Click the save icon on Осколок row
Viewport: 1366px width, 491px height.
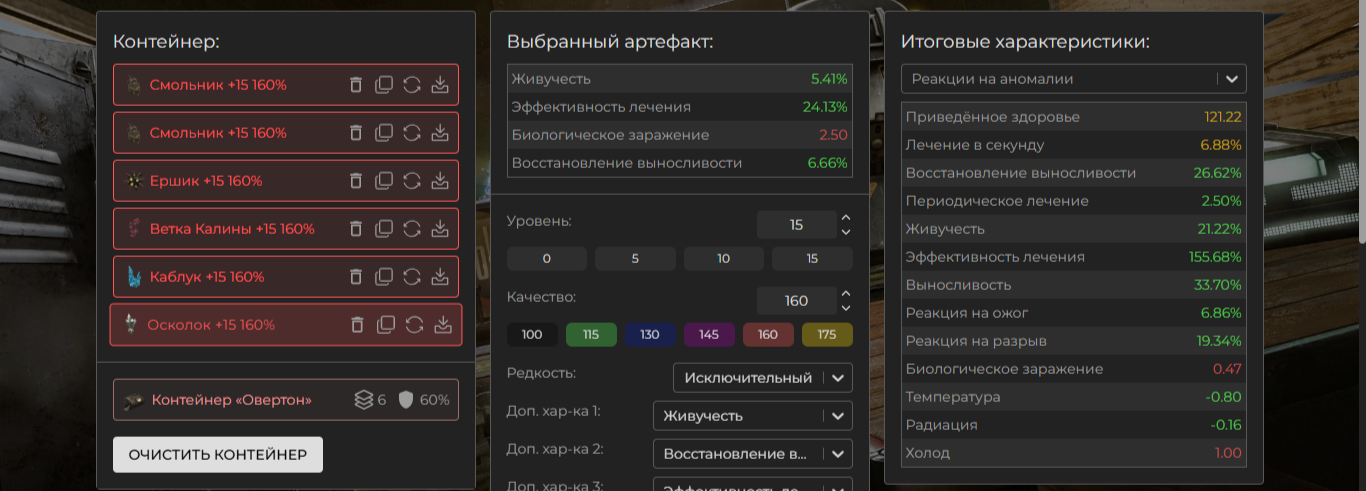point(443,325)
